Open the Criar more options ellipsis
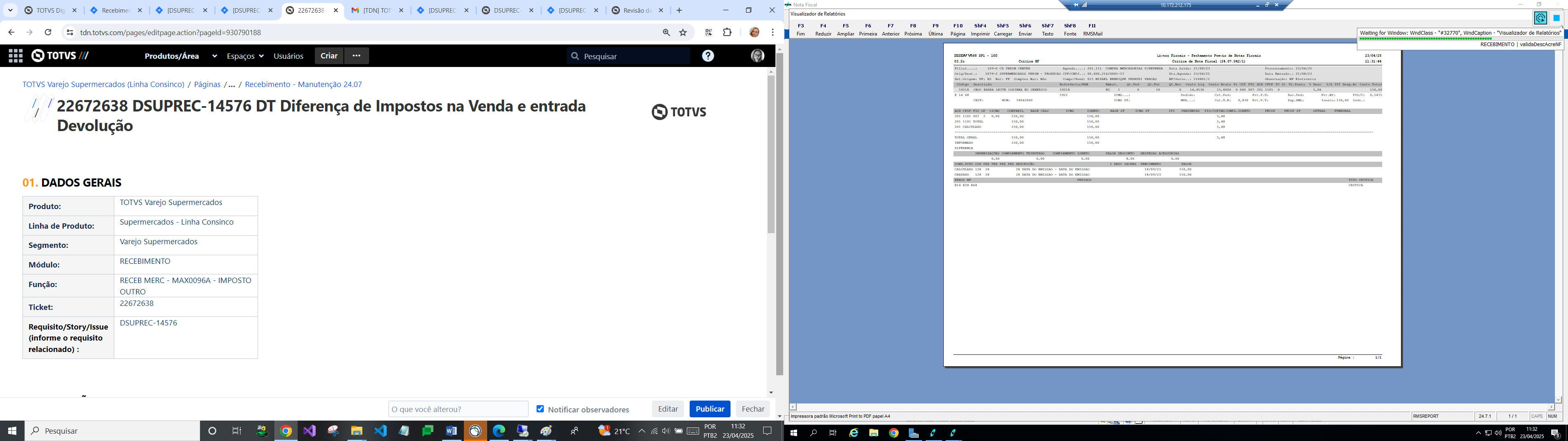This screenshot has width=1568, height=441. pyautogui.click(x=357, y=56)
